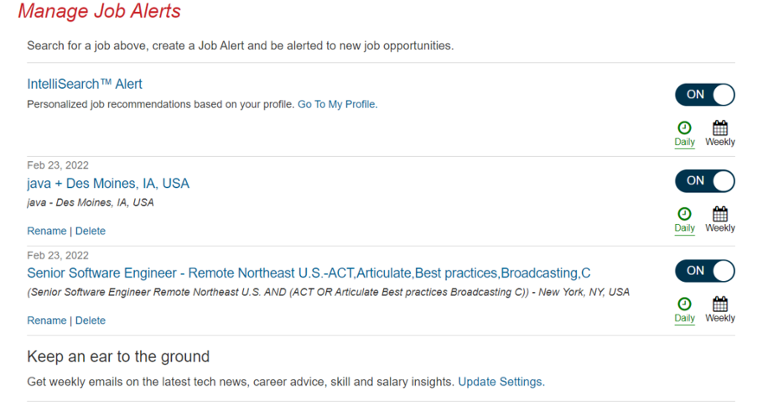Screen dimensions: 768x406
Task: Turn off the IntelliSearch Alert toggle
Action: pyautogui.click(x=705, y=95)
